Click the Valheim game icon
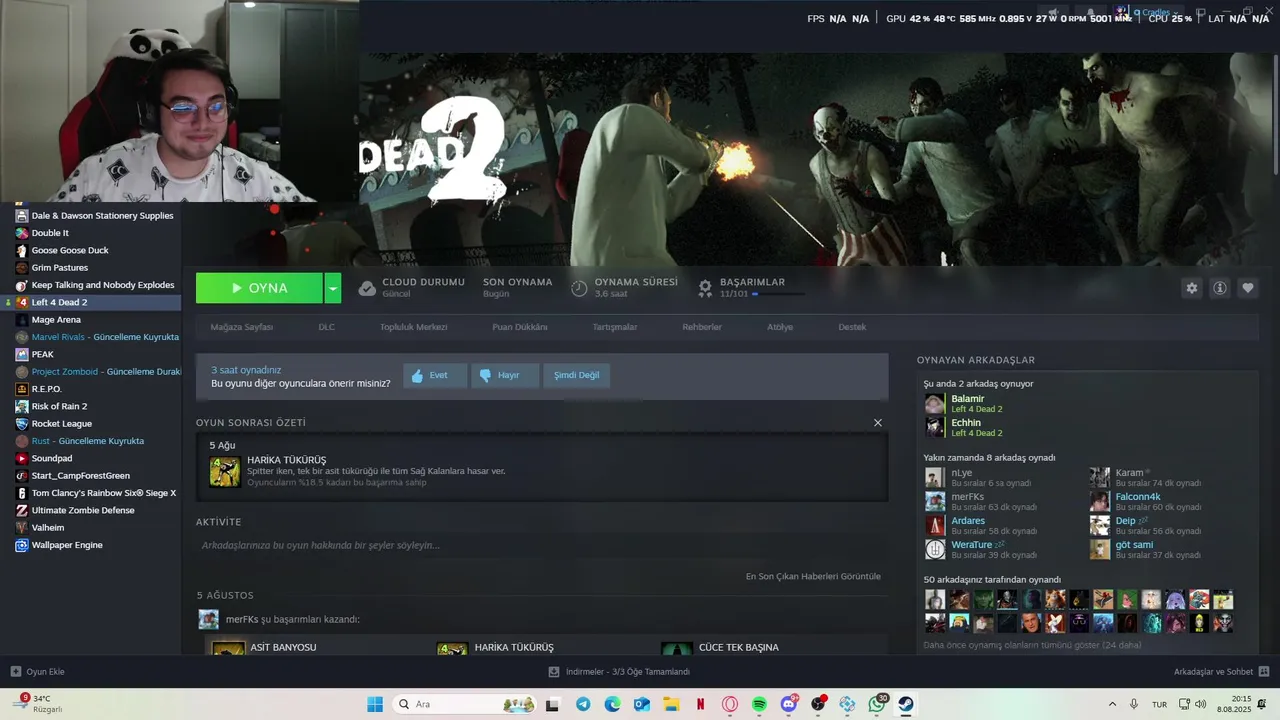Viewport: 1280px width, 720px height. 22,528
